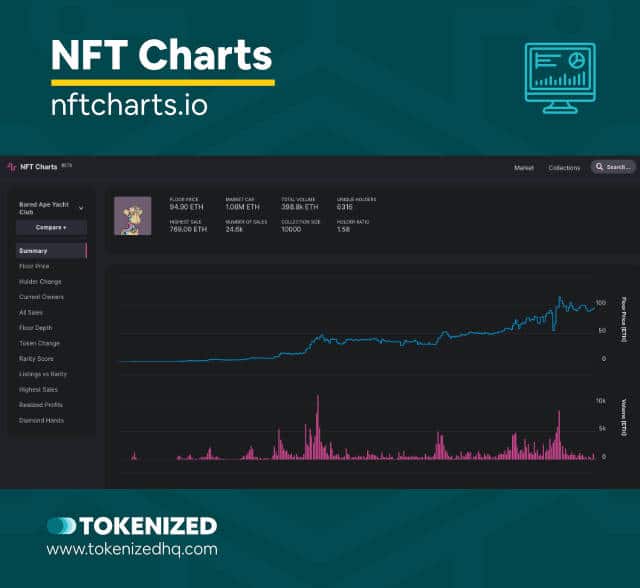This screenshot has height=588, width=640.
Task: Click the 100 floor price axis tick
Action: point(601,303)
